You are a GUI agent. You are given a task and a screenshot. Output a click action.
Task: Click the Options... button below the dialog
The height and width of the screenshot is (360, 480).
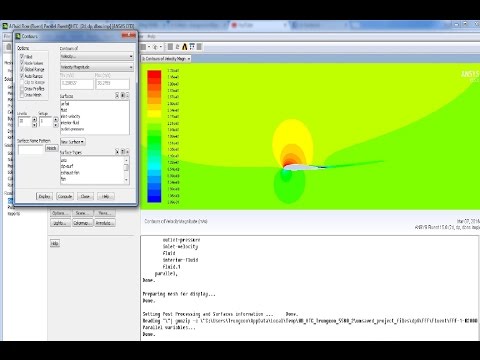coord(60,213)
